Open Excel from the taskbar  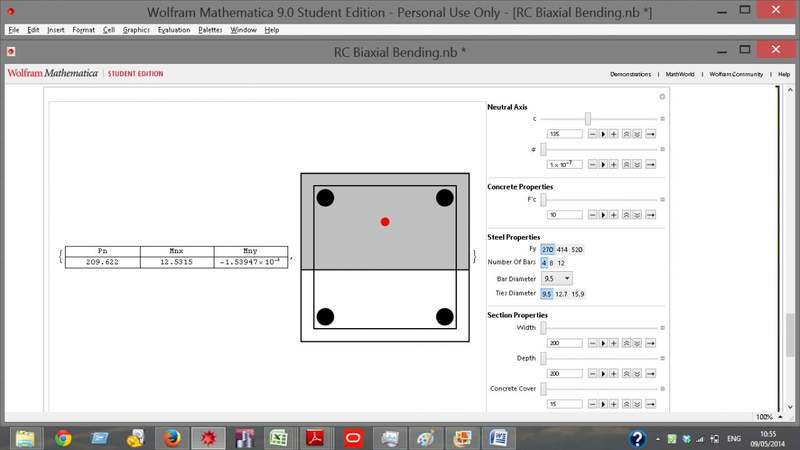pos(279,438)
